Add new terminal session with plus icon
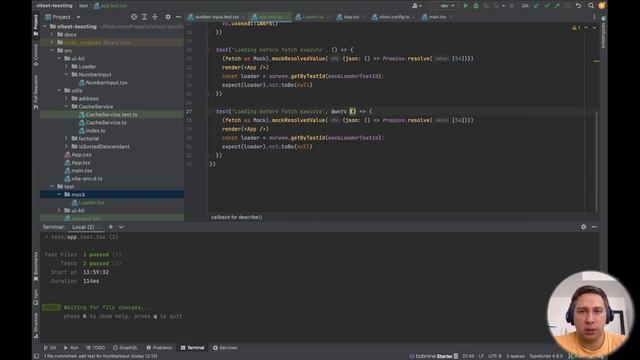 click(x=111, y=227)
